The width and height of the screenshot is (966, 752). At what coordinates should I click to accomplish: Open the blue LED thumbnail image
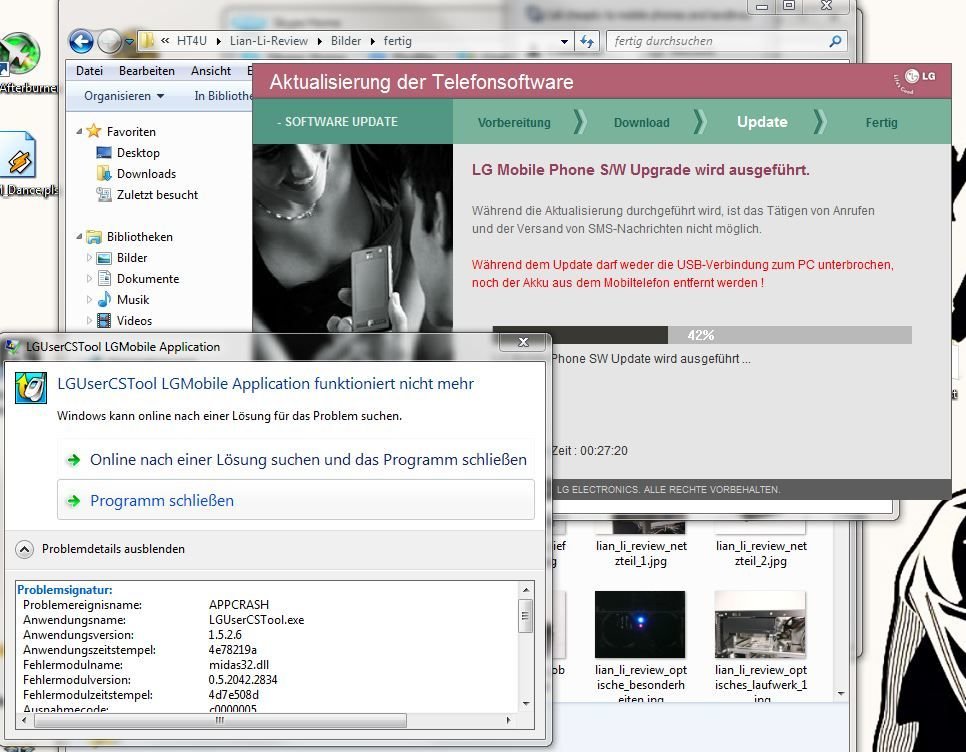click(640, 625)
